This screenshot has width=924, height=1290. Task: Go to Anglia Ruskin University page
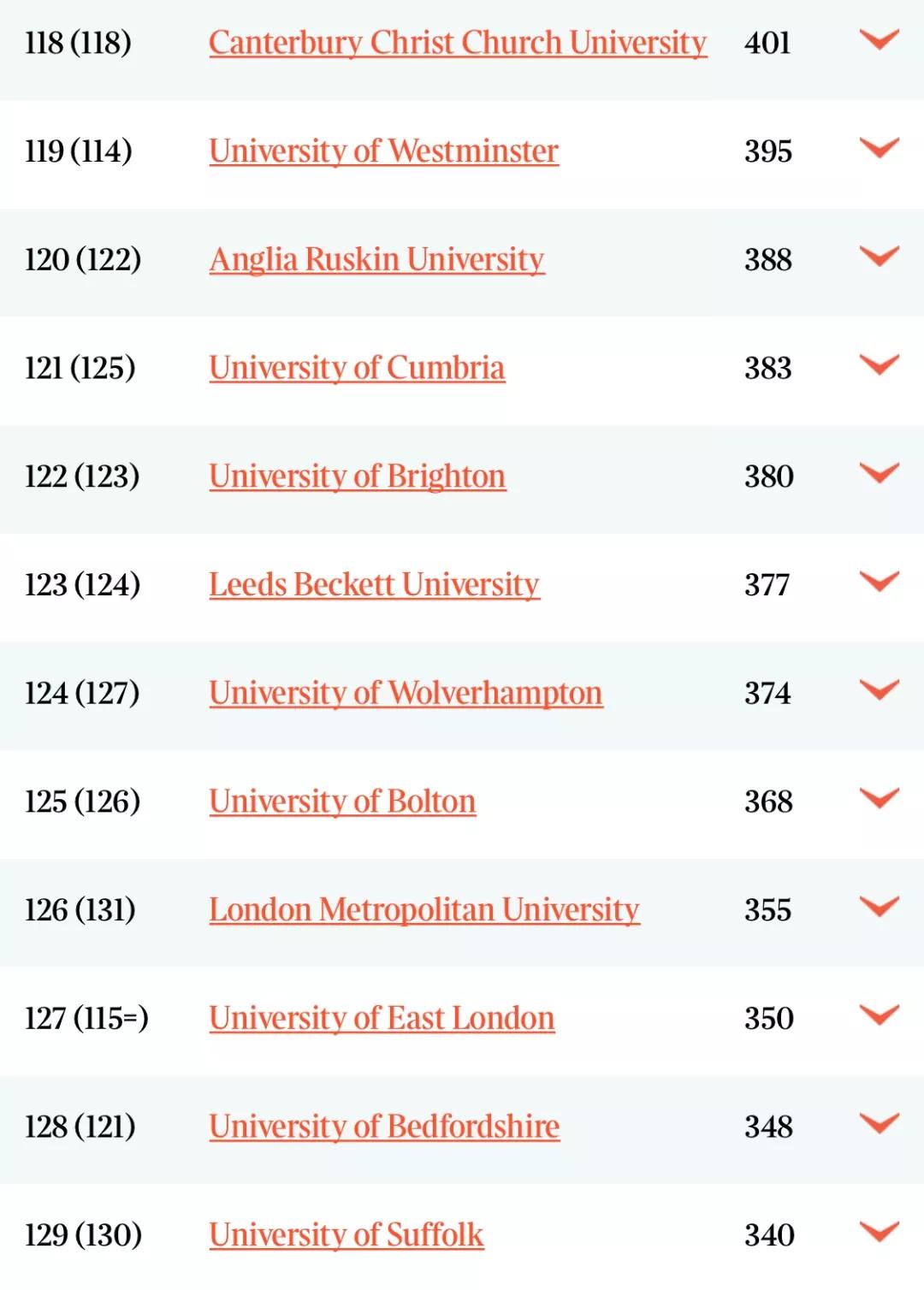click(376, 259)
